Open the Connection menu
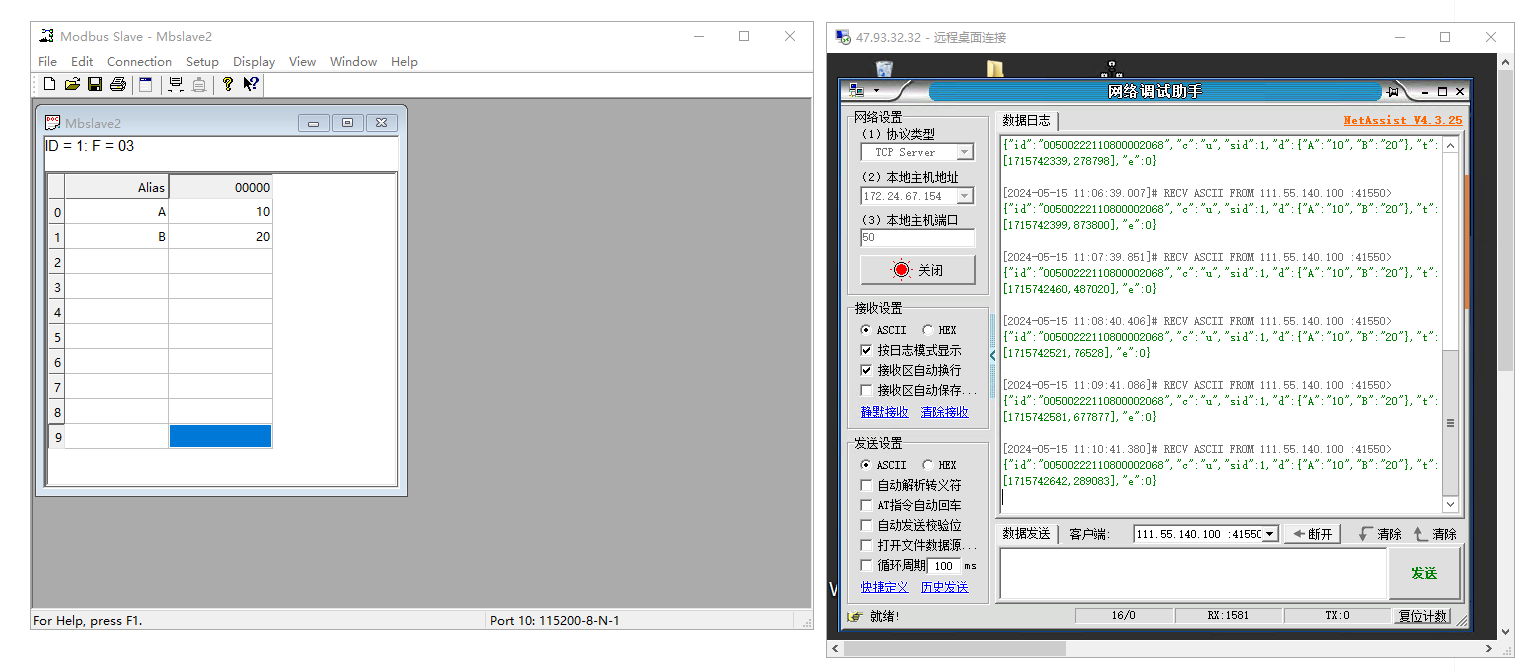1538x672 pixels. coord(139,62)
